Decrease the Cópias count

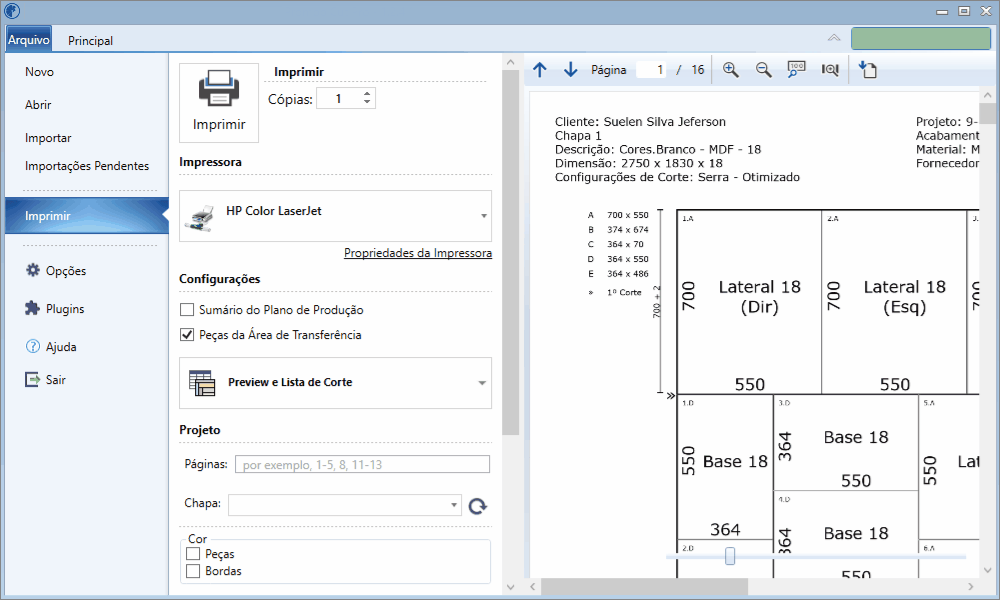point(367,103)
